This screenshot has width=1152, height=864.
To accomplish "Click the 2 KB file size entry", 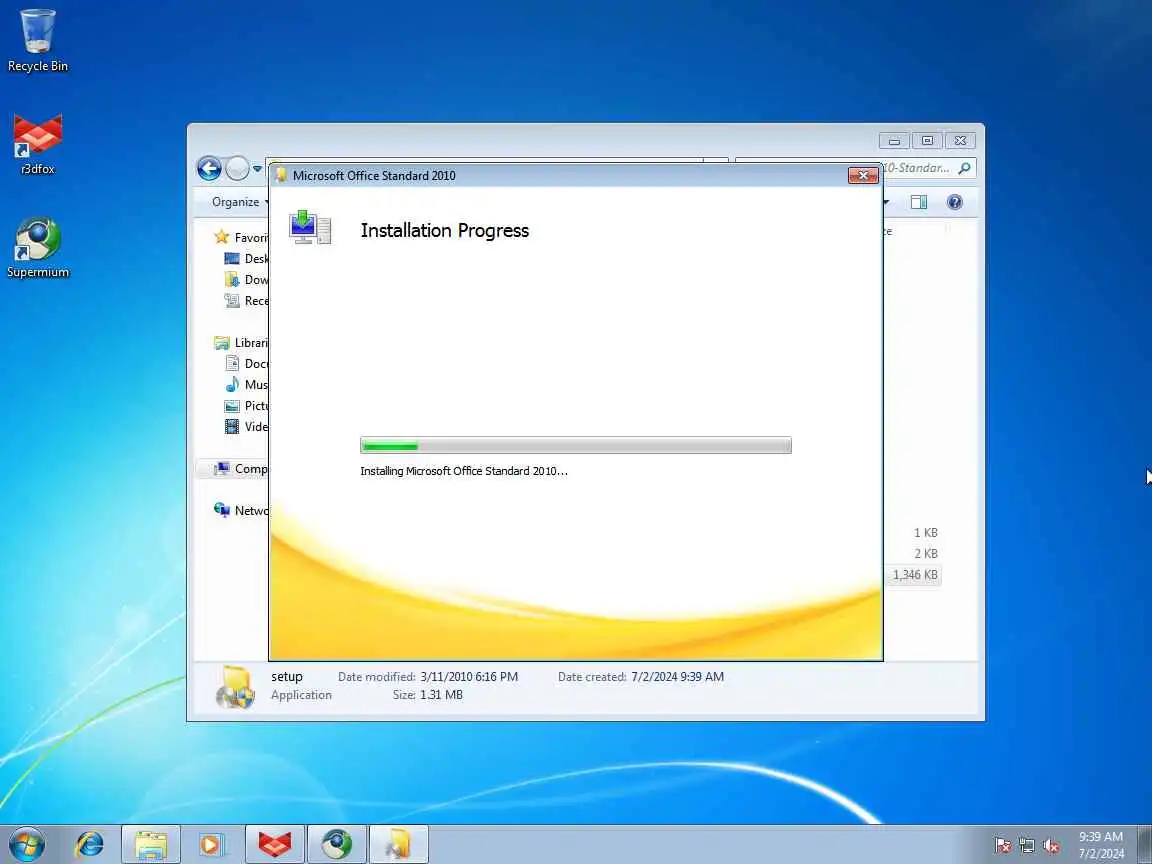I will (926, 553).
